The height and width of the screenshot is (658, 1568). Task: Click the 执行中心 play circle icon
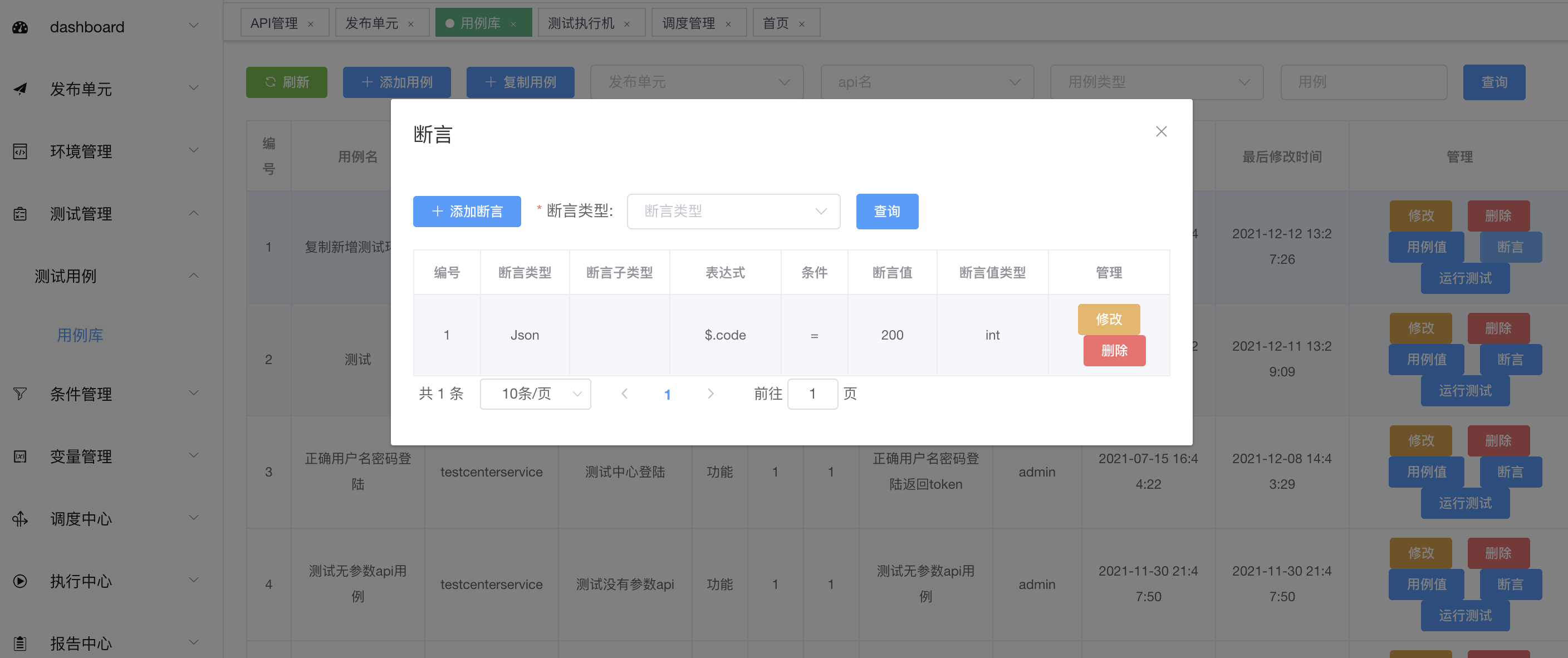point(20,581)
